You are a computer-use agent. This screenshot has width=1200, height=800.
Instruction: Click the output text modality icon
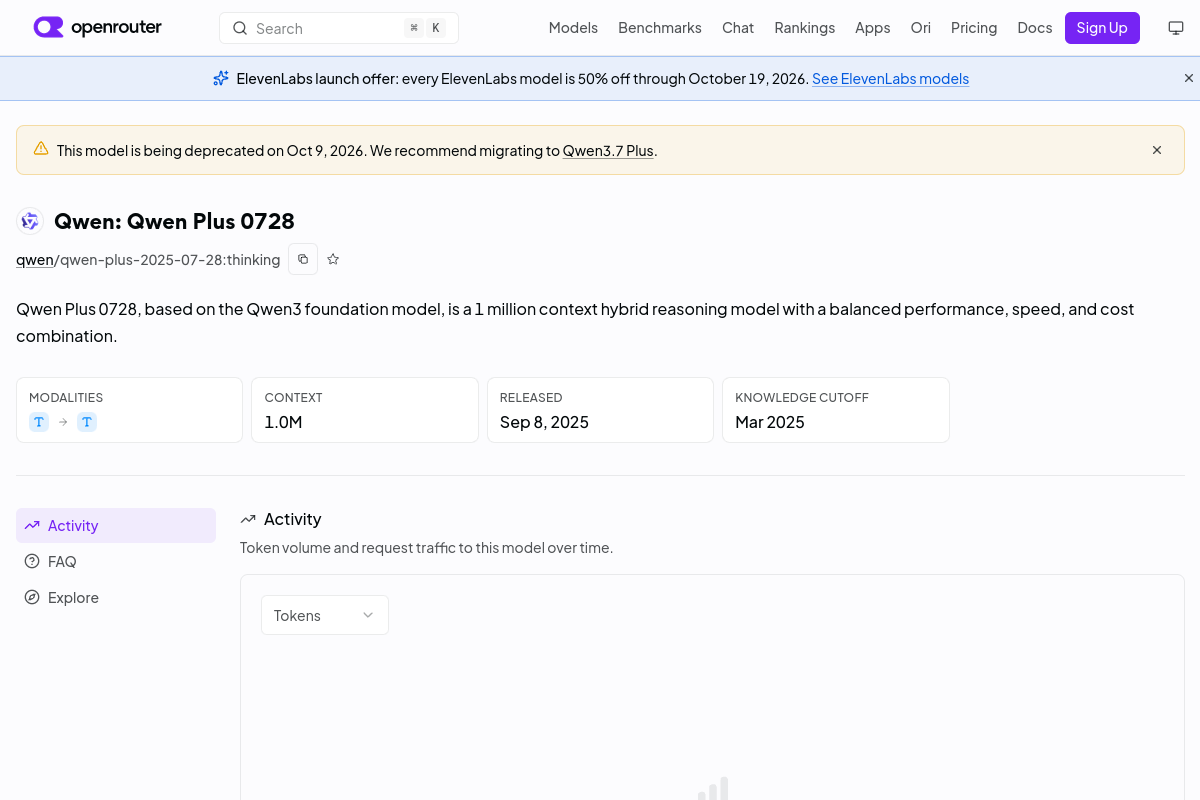click(87, 422)
